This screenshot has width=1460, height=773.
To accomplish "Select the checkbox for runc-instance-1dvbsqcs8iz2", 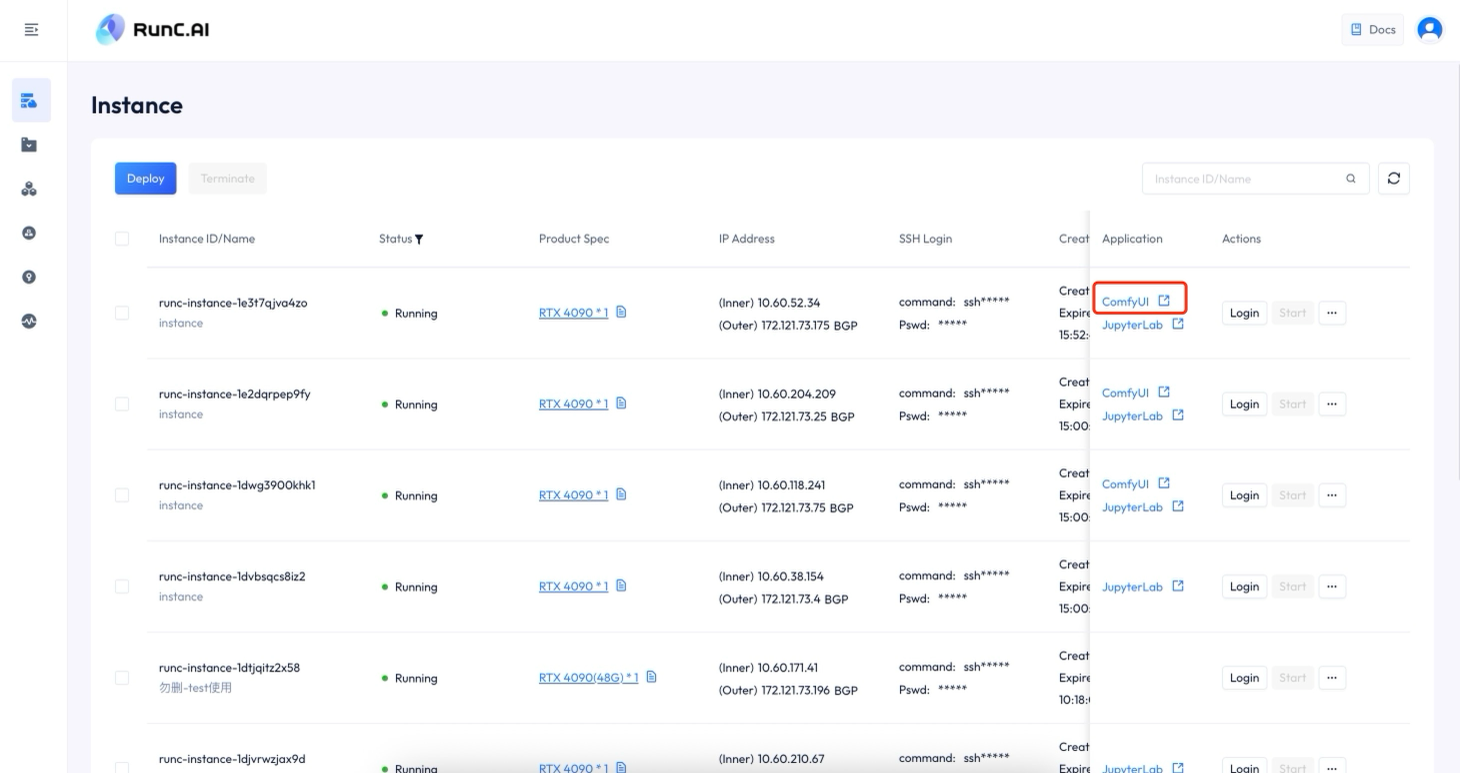I will click(x=122, y=586).
